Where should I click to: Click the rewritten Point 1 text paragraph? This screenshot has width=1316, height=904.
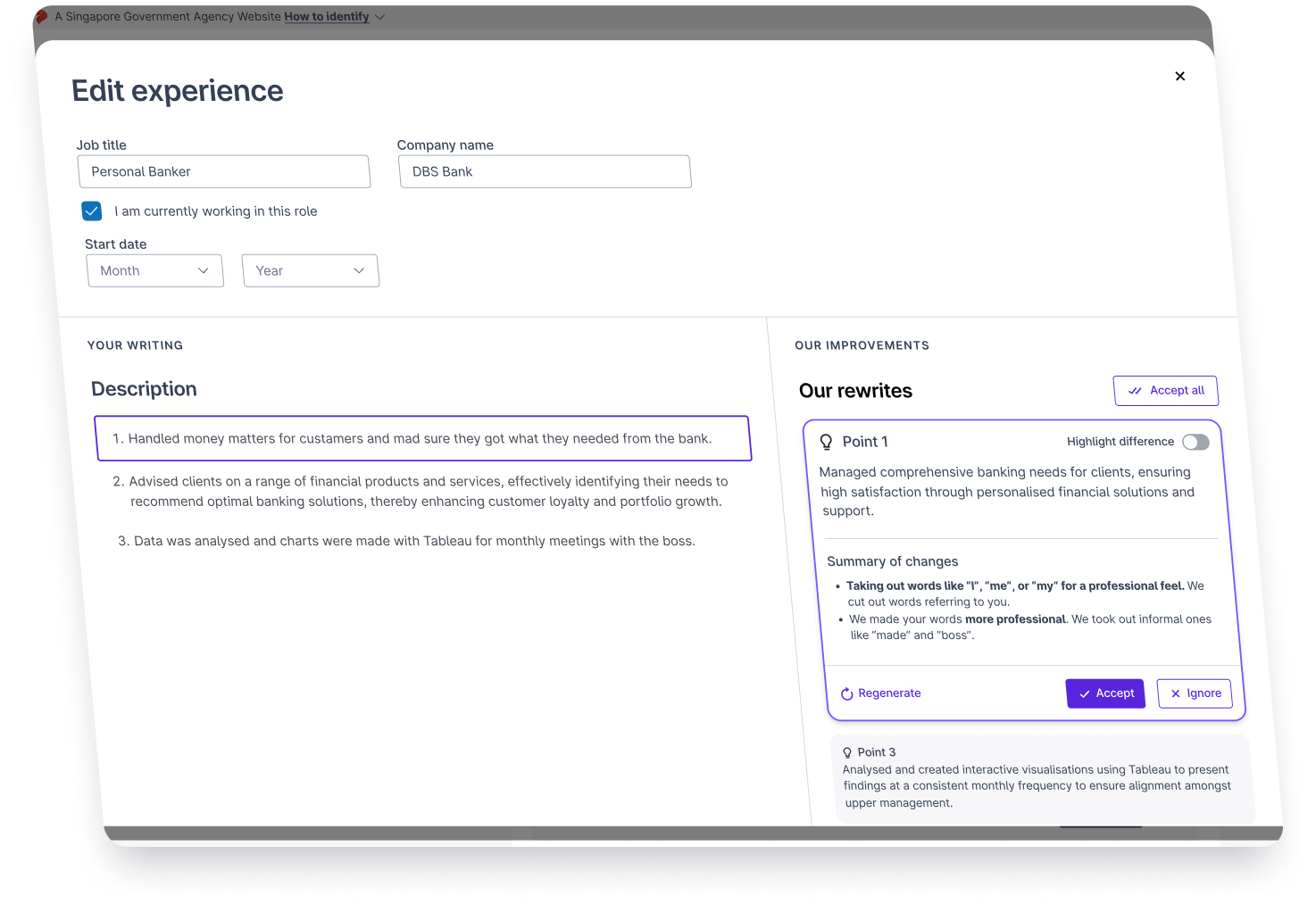(x=1007, y=492)
